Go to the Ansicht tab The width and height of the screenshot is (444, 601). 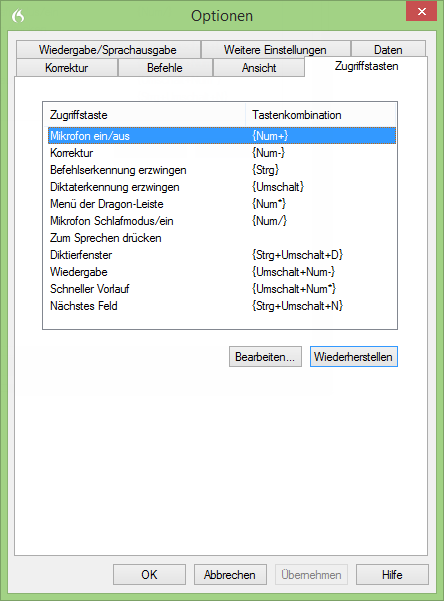tap(259, 68)
